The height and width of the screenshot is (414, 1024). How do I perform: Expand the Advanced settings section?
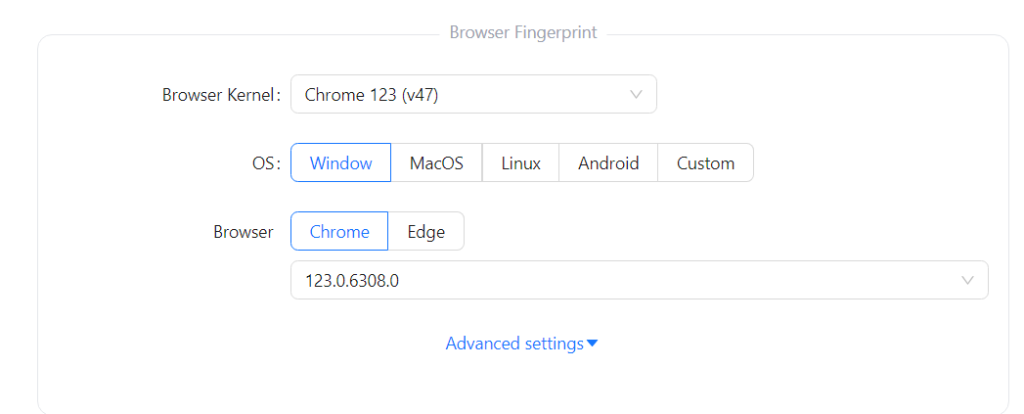pyautogui.click(x=514, y=344)
